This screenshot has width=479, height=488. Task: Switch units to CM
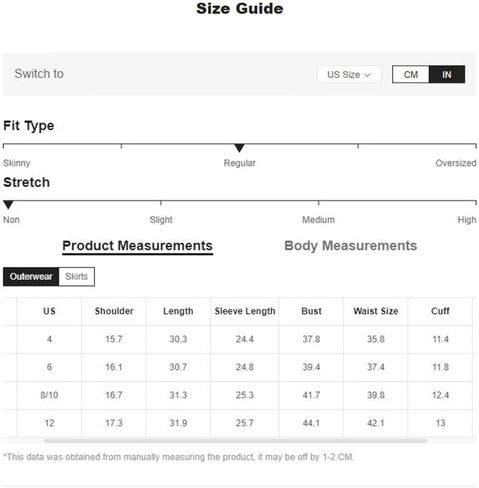tap(411, 74)
